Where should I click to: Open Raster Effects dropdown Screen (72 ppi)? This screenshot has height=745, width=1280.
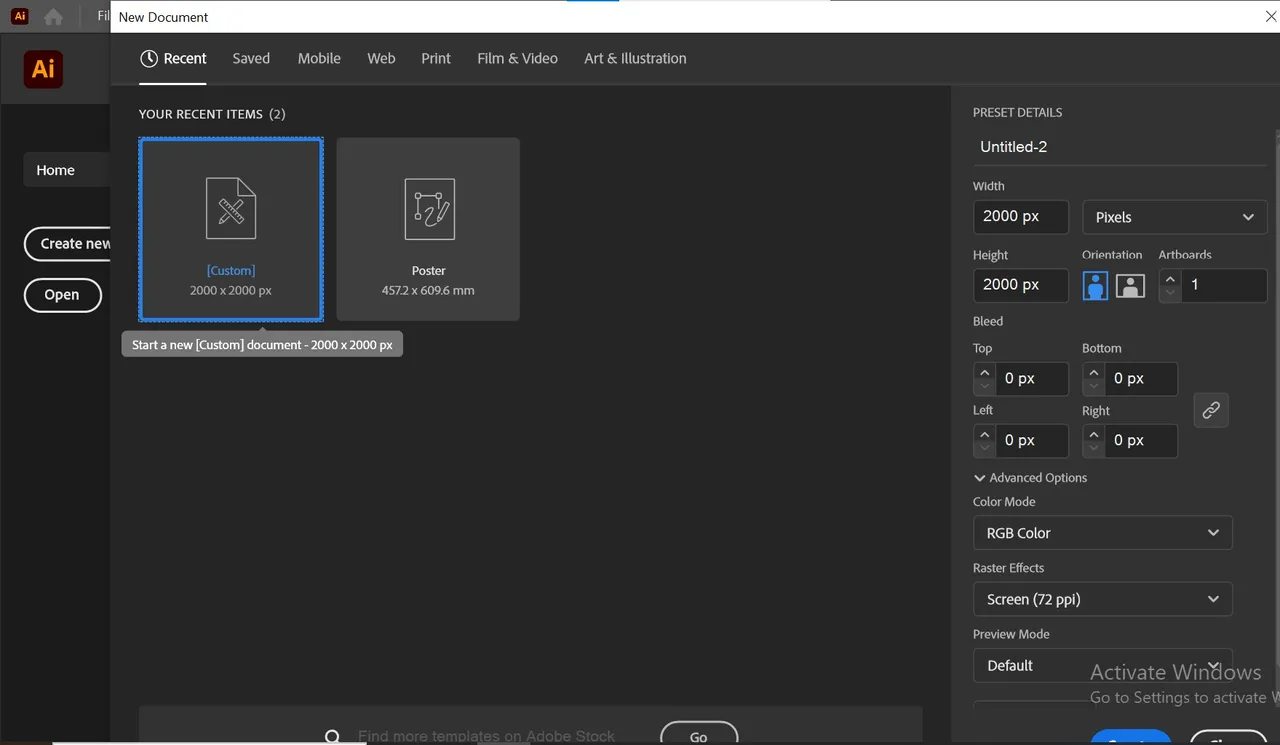pos(1102,599)
